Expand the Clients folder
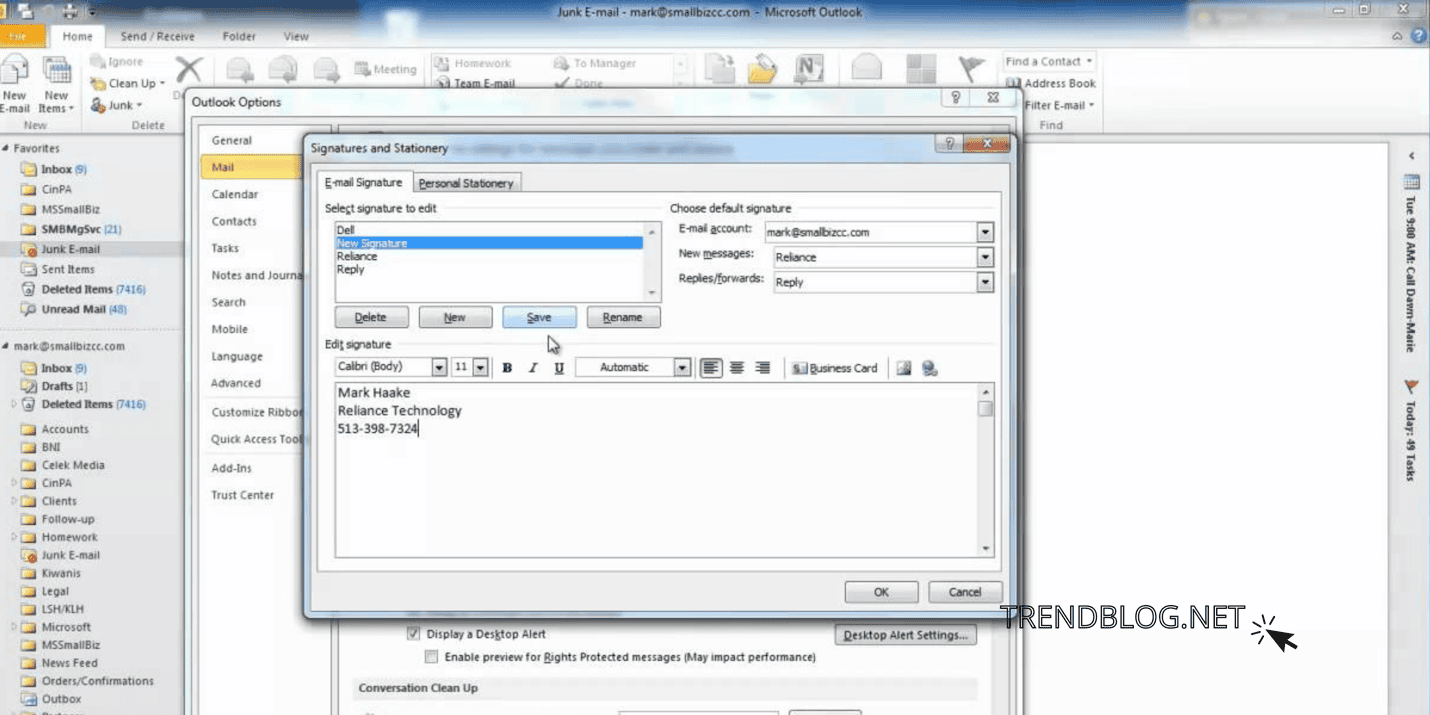This screenshot has height=715, width=1430. coord(14,501)
